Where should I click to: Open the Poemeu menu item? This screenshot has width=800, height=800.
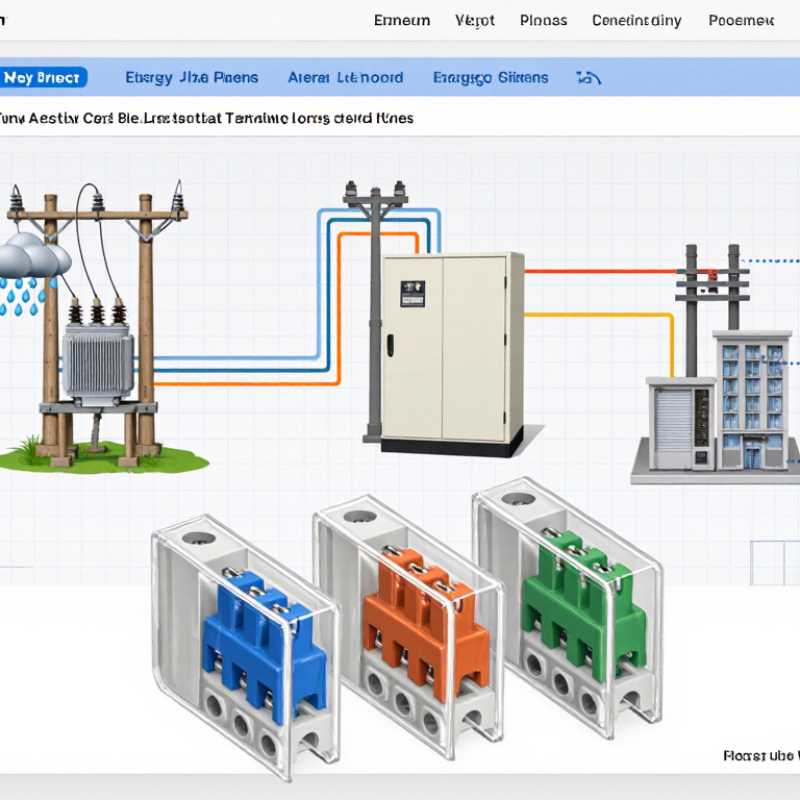click(741, 20)
